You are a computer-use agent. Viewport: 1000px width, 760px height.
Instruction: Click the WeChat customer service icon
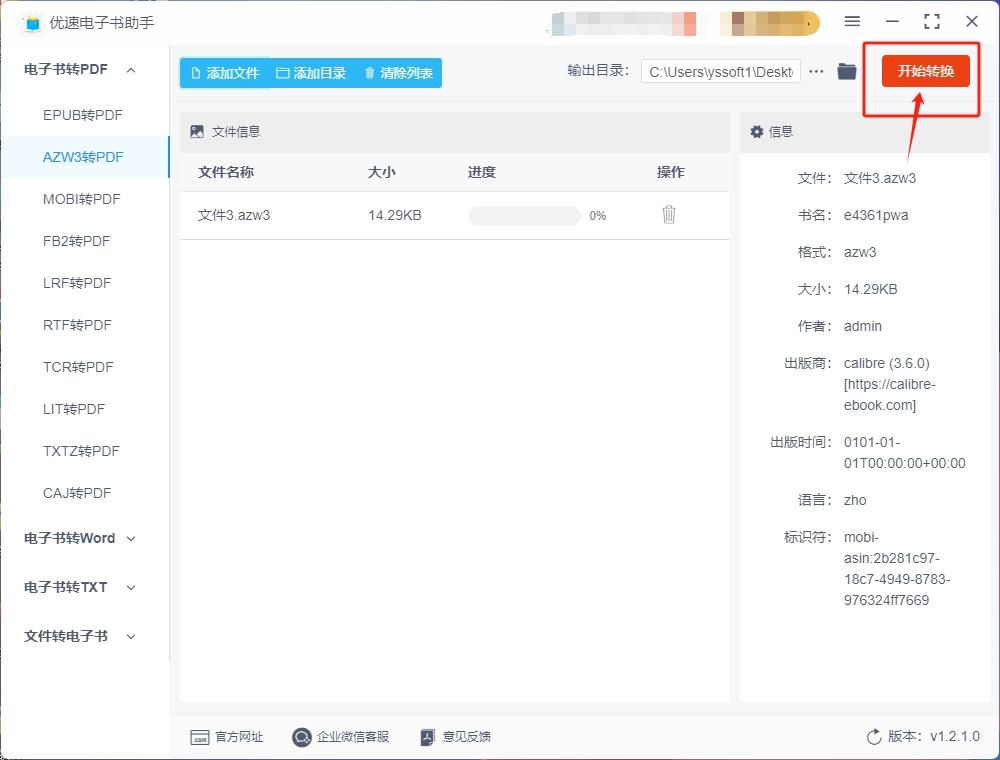pos(301,738)
